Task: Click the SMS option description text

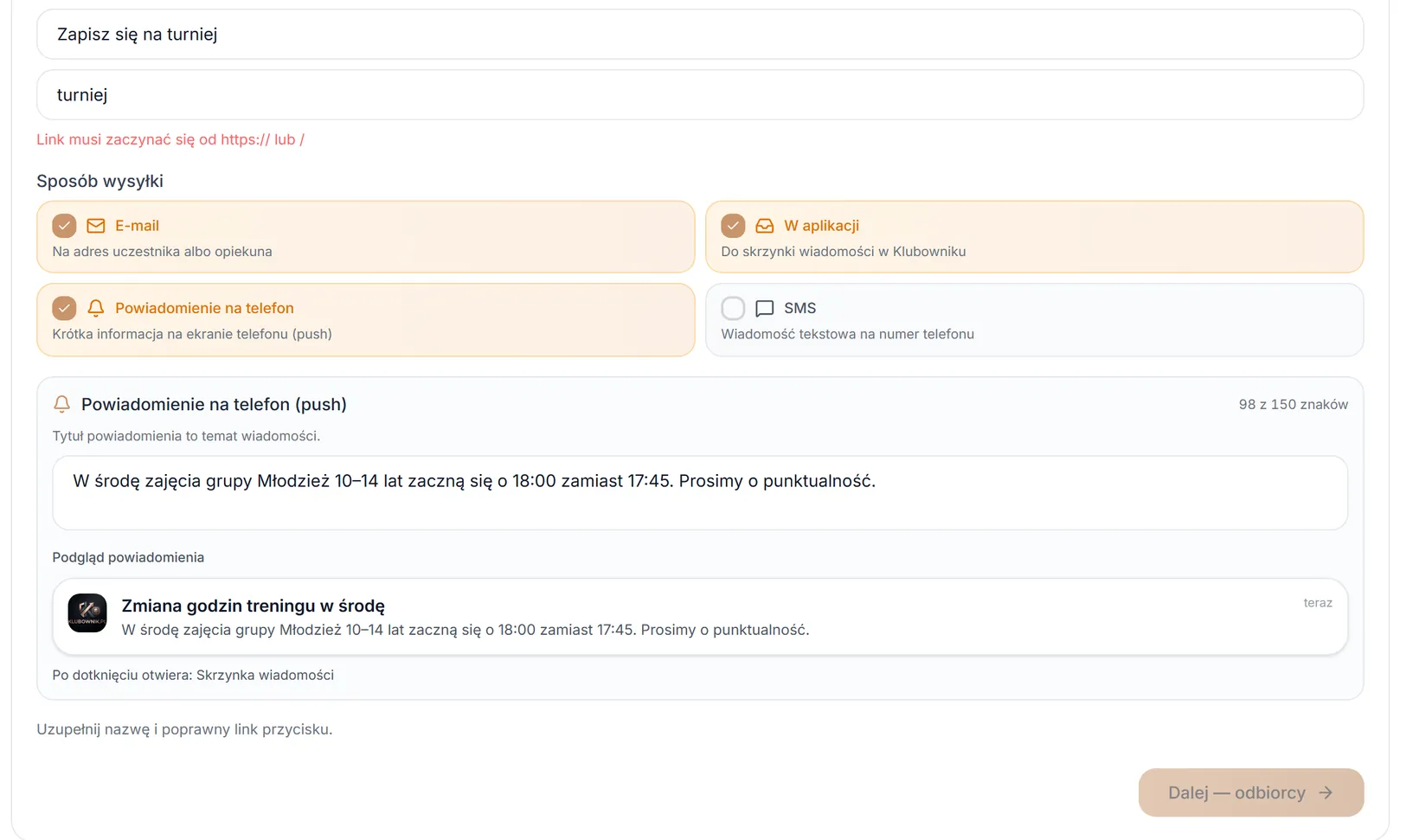Action: pyautogui.click(x=847, y=334)
